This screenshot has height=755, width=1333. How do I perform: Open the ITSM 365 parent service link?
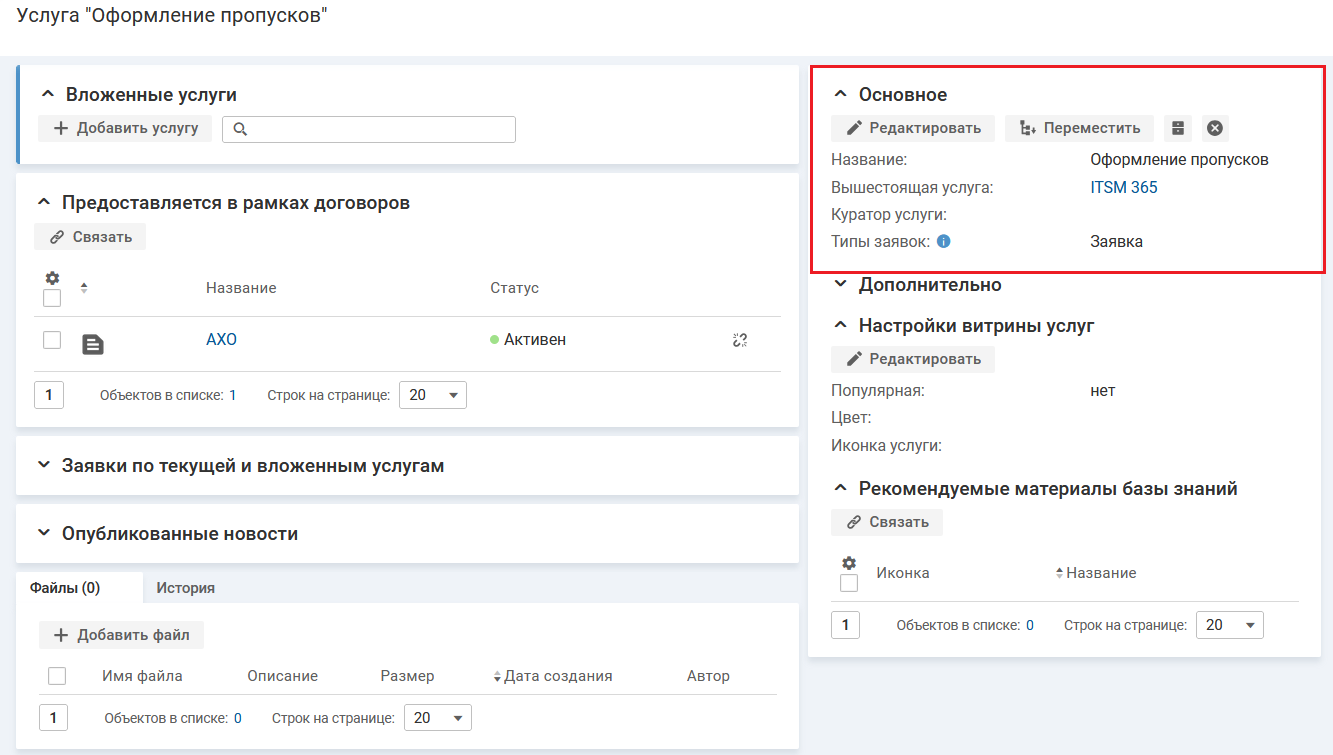click(x=1123, y=187)
